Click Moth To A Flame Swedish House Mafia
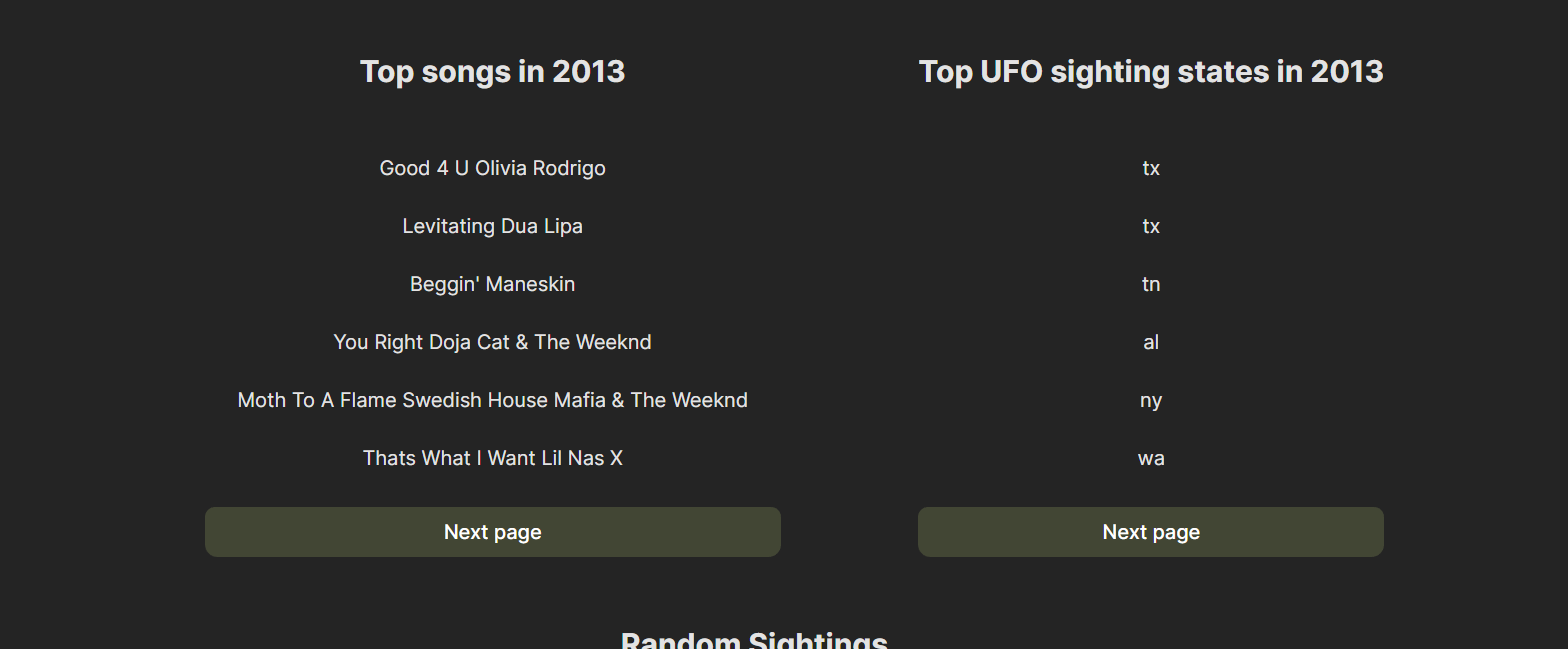Image resolution: width=1568 pixels, height=649 pixels. (x=492, y=399)
